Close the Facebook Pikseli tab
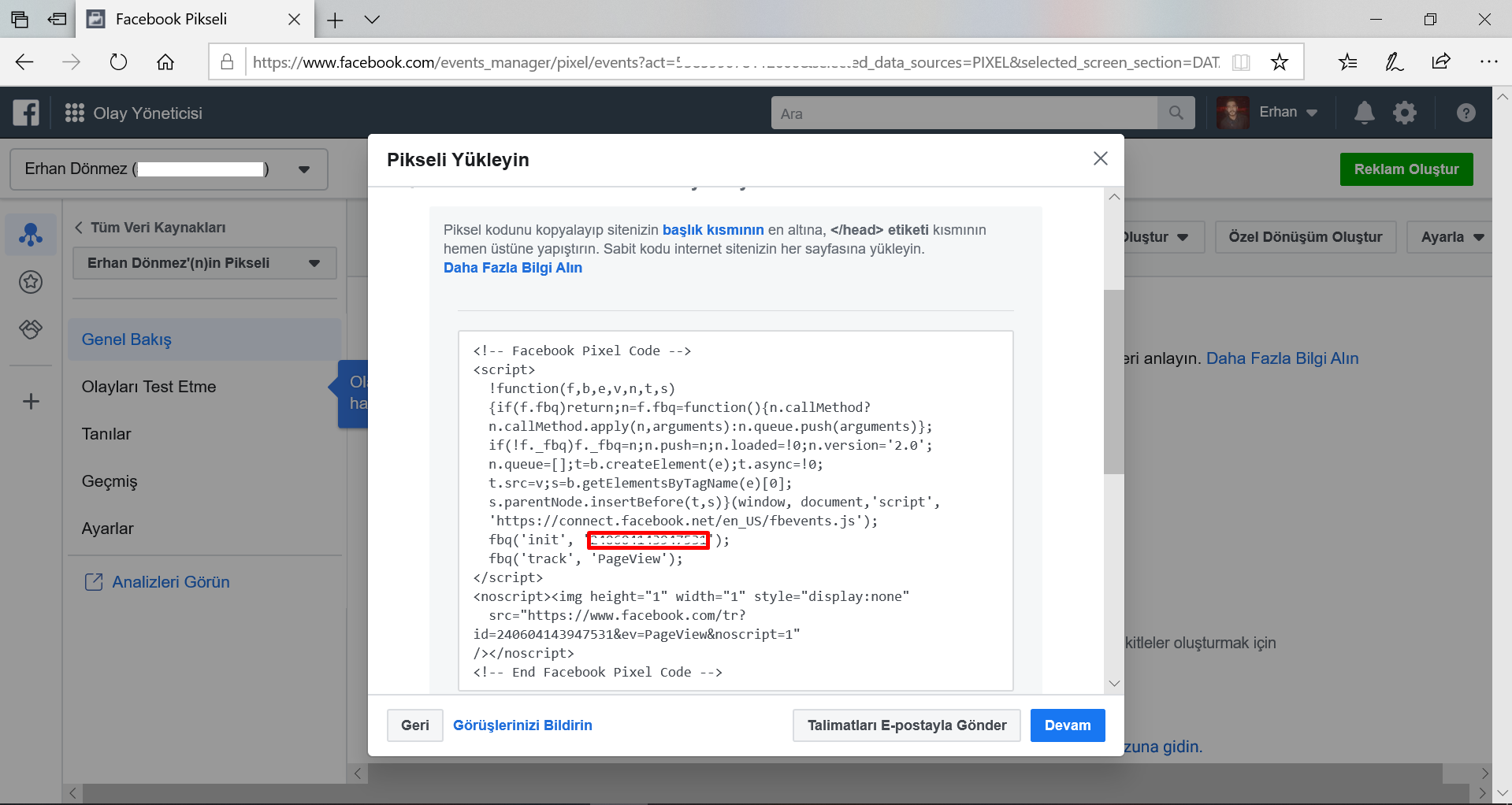This screenshot has width=1512, height=805. tap(294, 19)
